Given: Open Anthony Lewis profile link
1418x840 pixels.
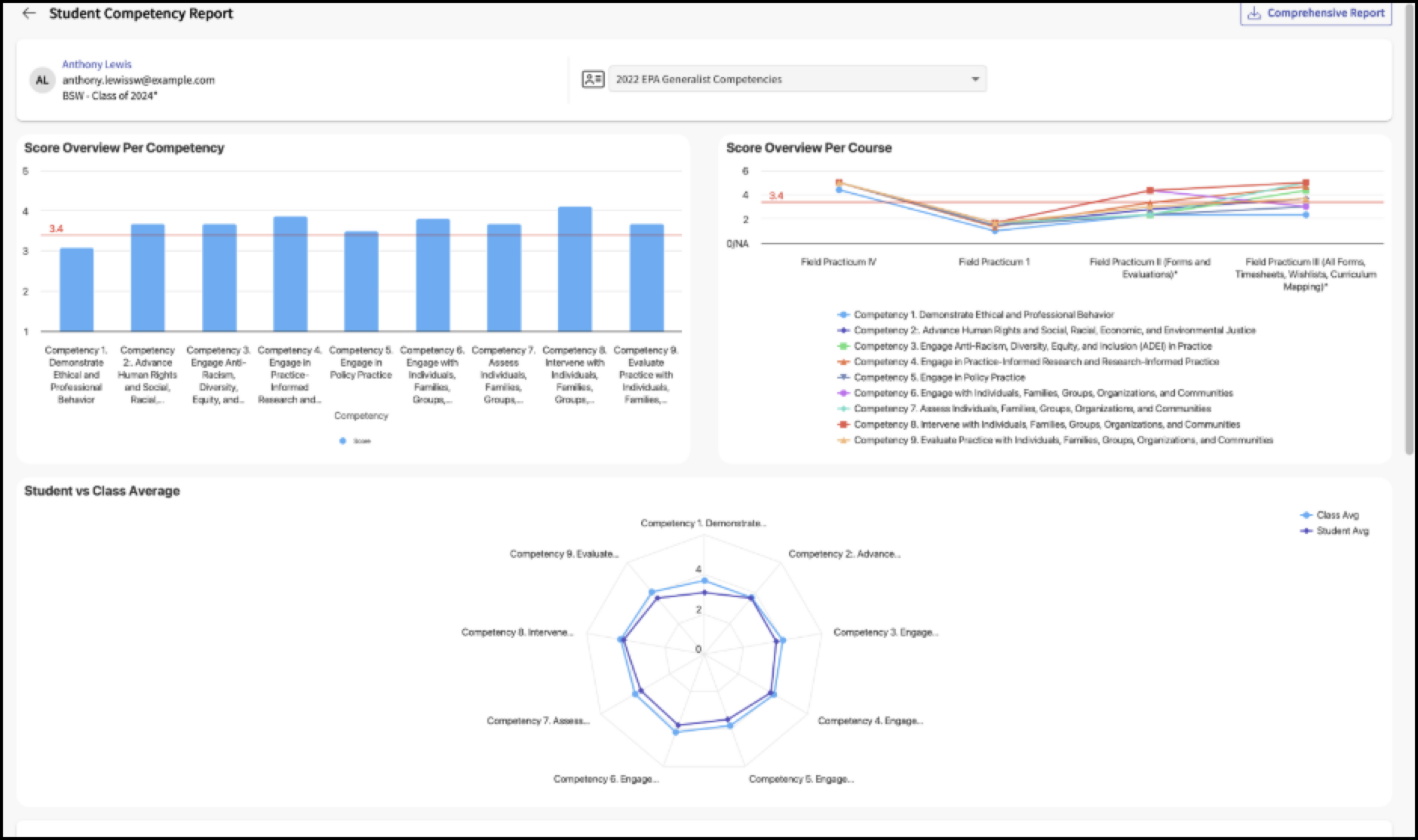Looking at the screenshot, I should click(x=97, y=64).
